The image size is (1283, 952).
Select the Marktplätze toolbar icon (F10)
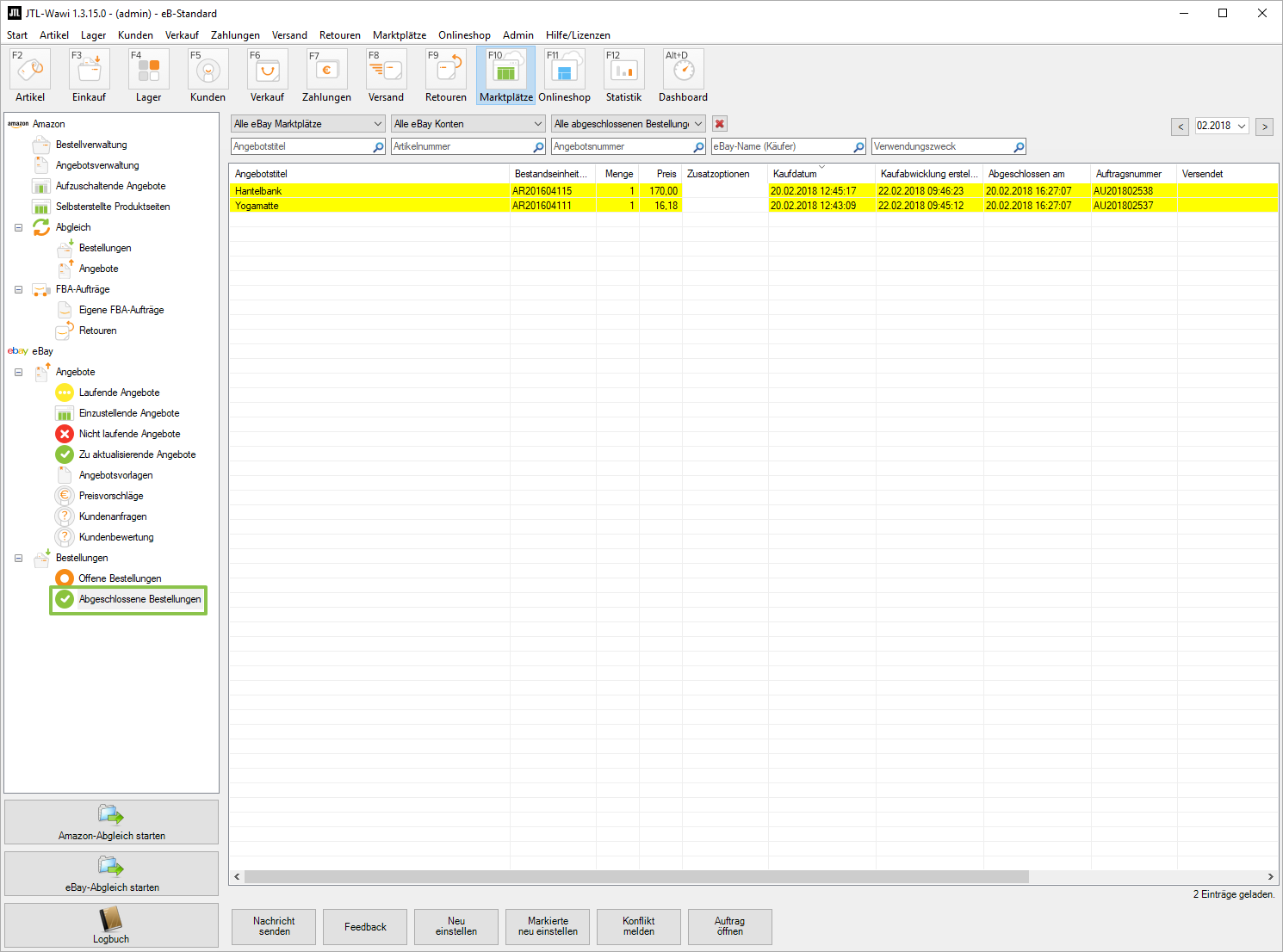tap(506, 76)
